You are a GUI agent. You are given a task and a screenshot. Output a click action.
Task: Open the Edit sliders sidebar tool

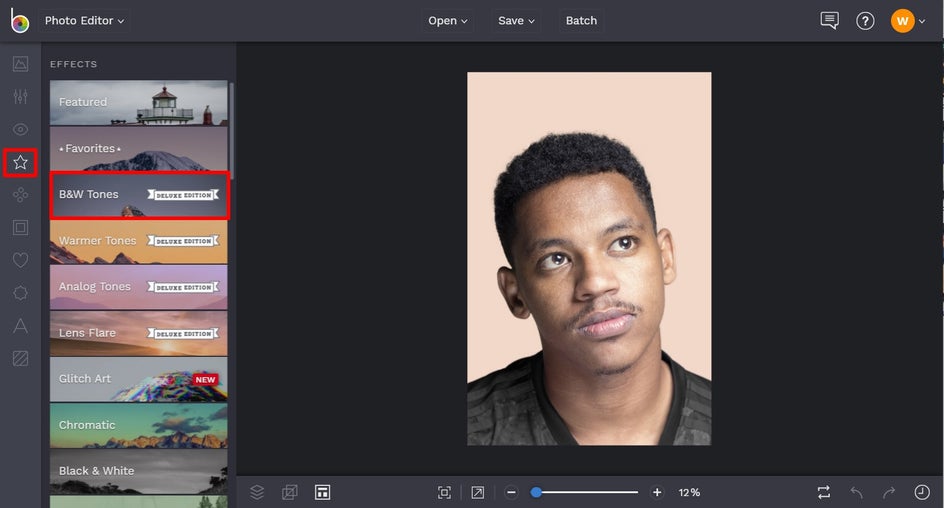click(x=20, y=96)
